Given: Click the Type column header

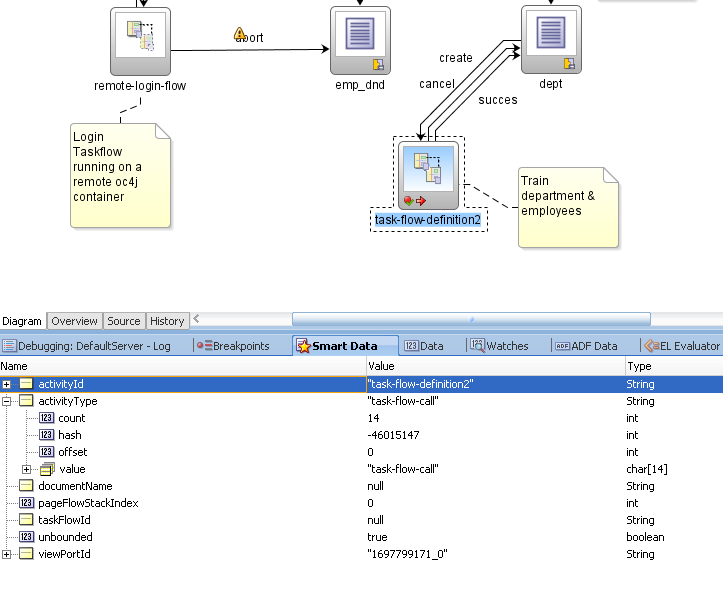Looking at the screenshot, I should 674,366.
